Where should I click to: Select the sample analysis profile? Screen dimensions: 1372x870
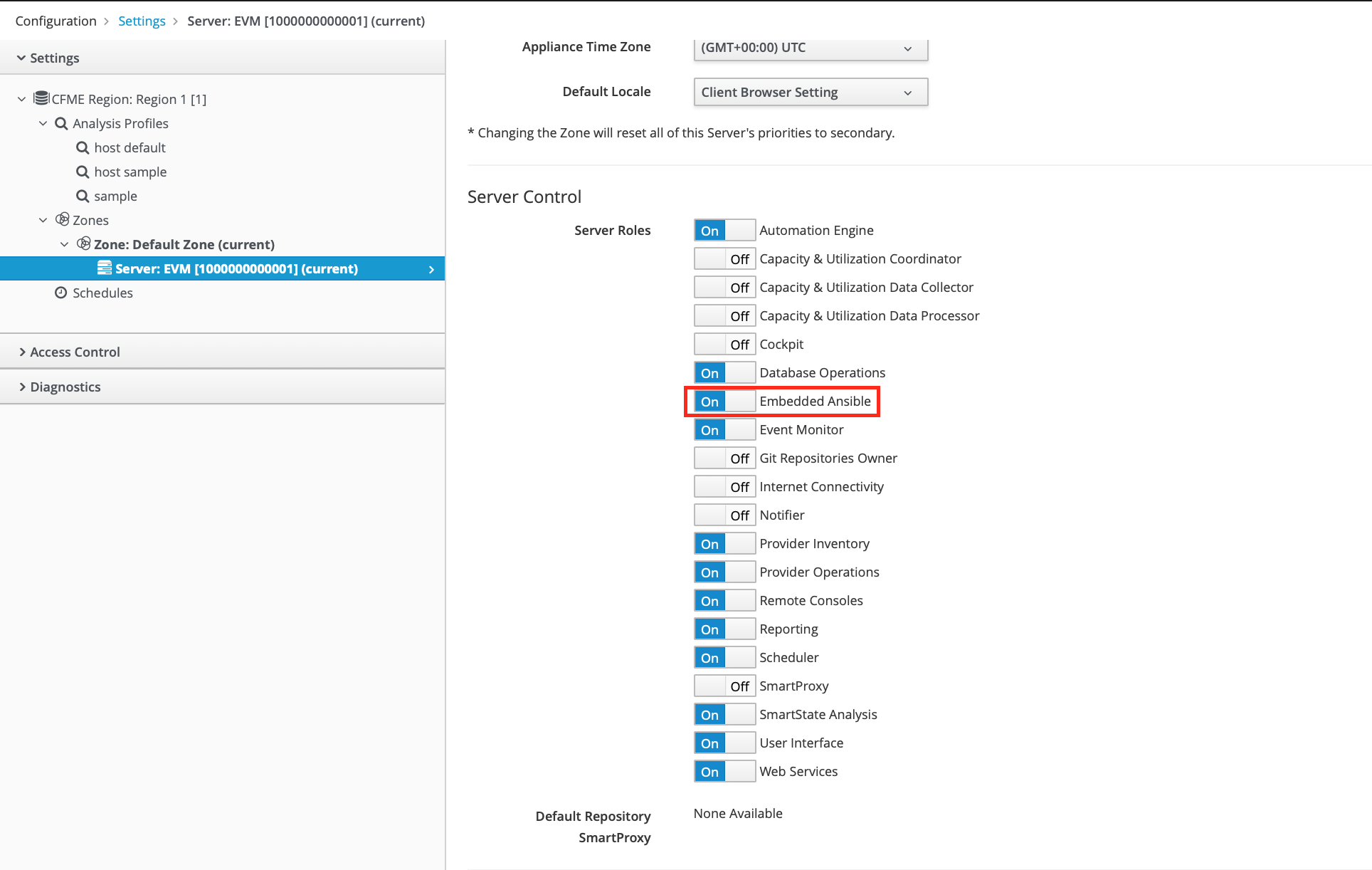click(x=115, y=196)
